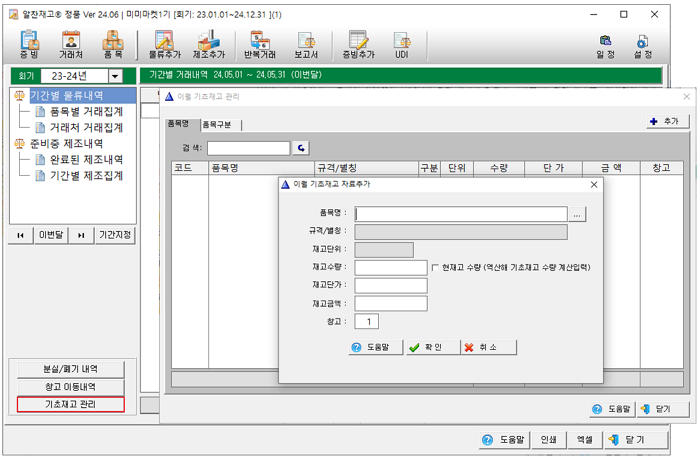Viewport: 700px width, 459px height.
Task: Click the product lookup ellipsis button
Action: 577,214
